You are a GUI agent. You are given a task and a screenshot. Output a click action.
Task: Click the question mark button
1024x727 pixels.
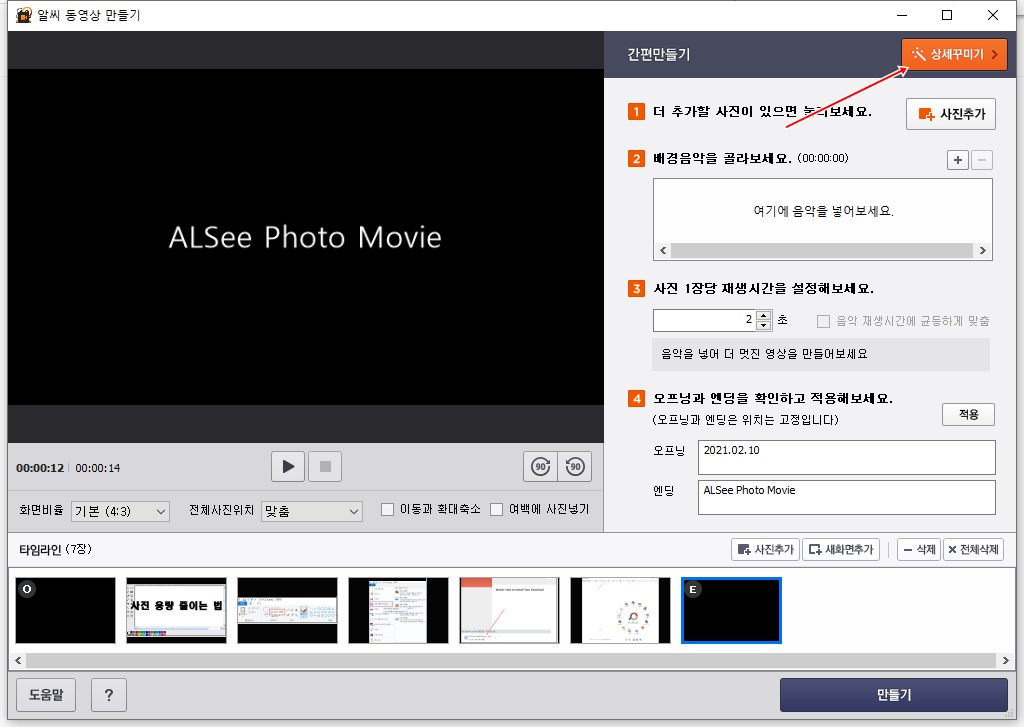point(109,695)
